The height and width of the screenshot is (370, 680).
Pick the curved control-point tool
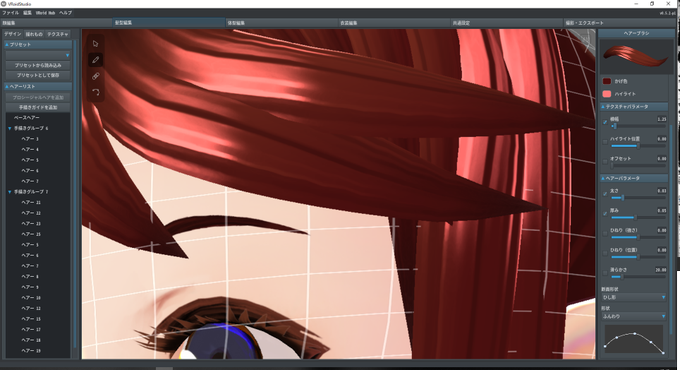[96, 92]
